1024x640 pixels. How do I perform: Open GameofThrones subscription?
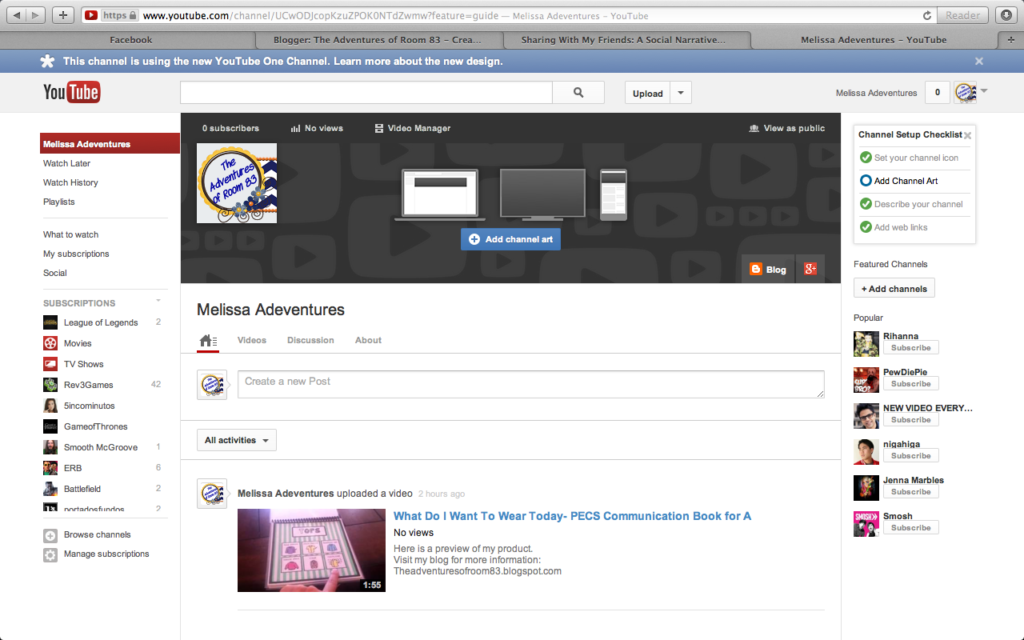coord(95,426)
